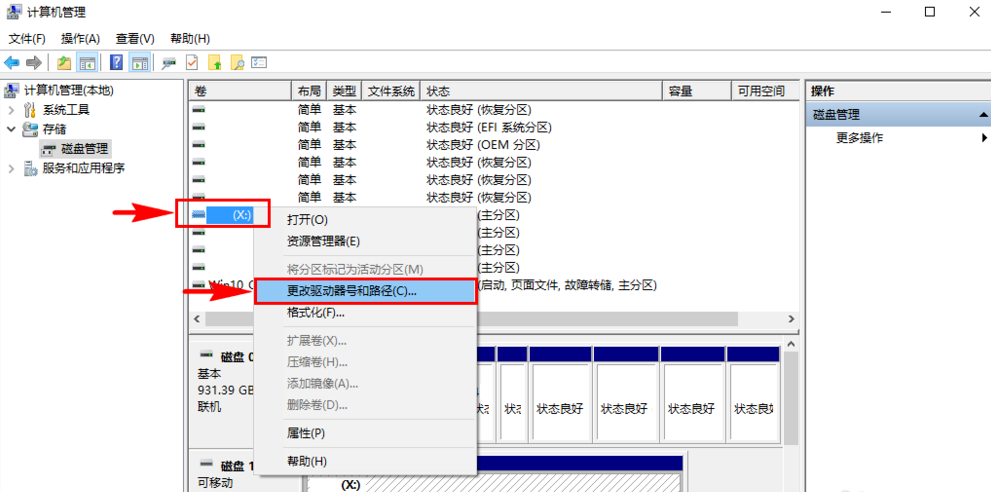Select 格式化(F)... in context menu

point(365,312)
